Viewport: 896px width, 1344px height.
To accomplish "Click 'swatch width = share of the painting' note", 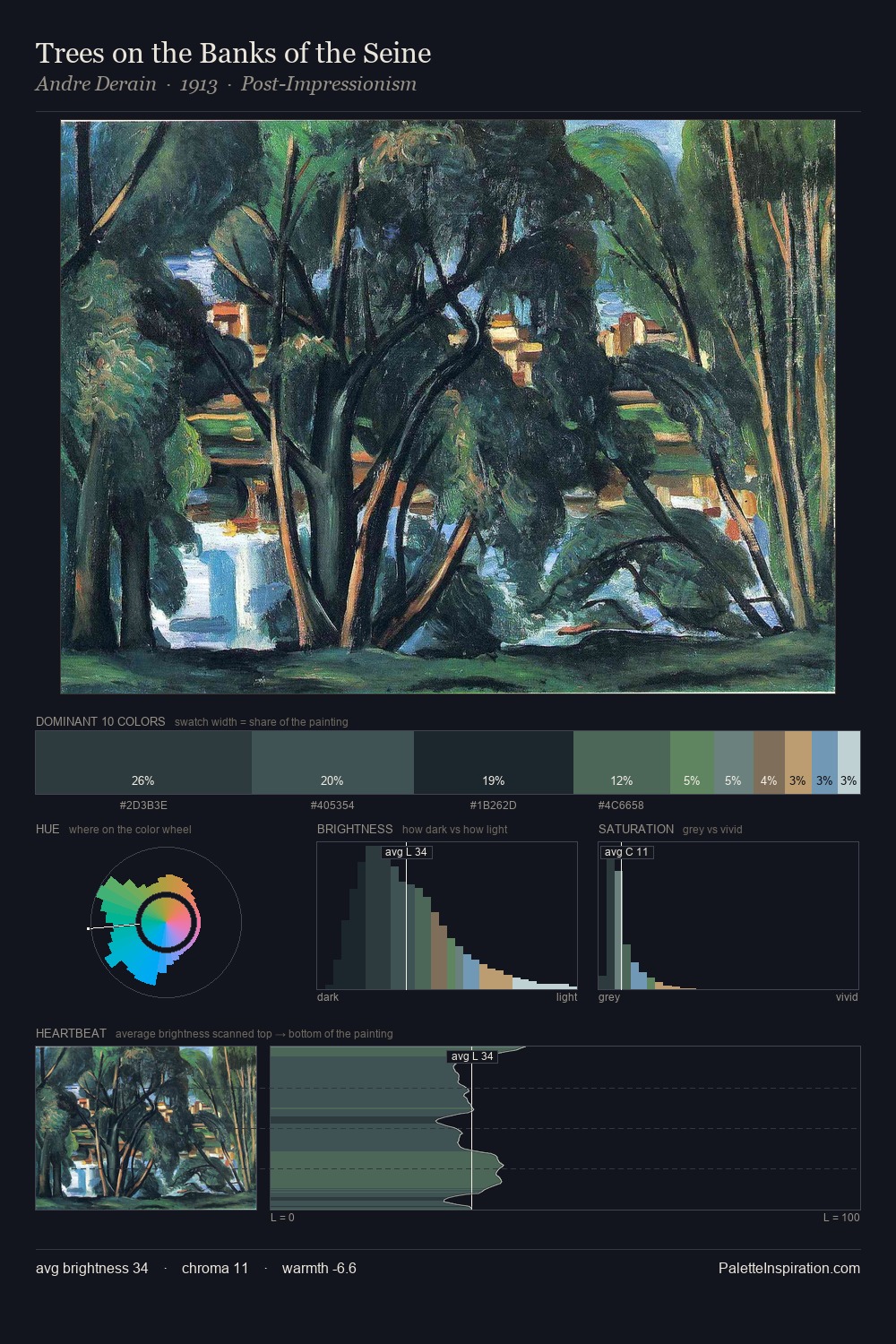I will pyautogui.click(x=262, y=722).
